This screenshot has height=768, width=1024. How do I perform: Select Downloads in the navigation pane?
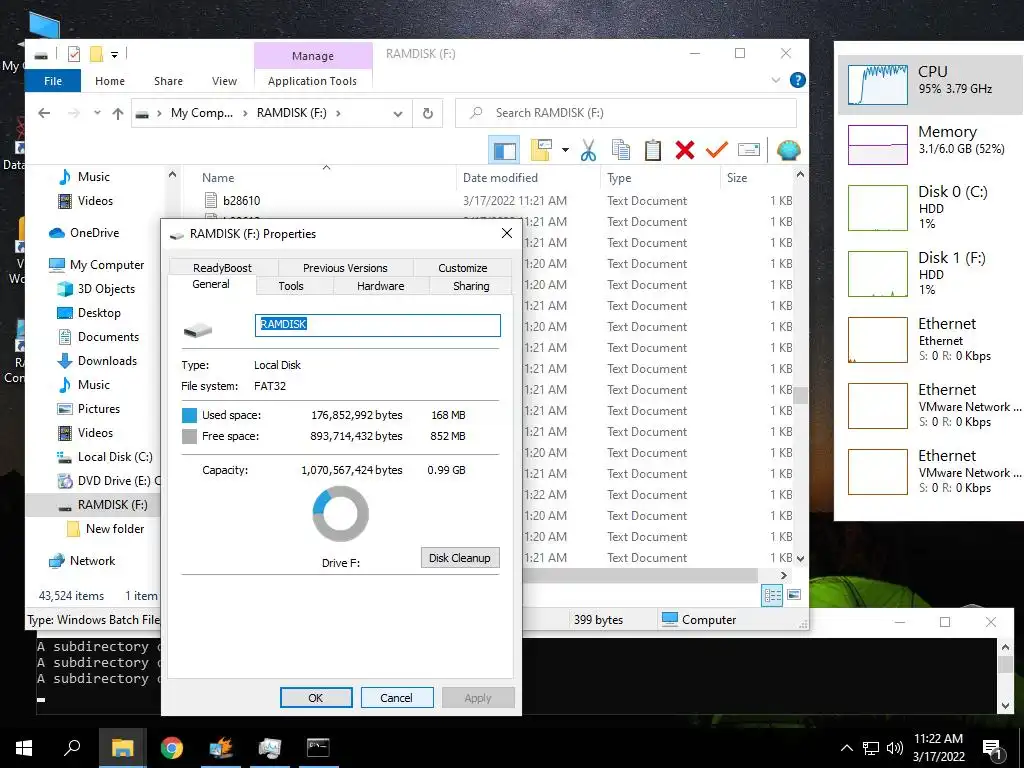pyautogui.click(x=97, y=360)
